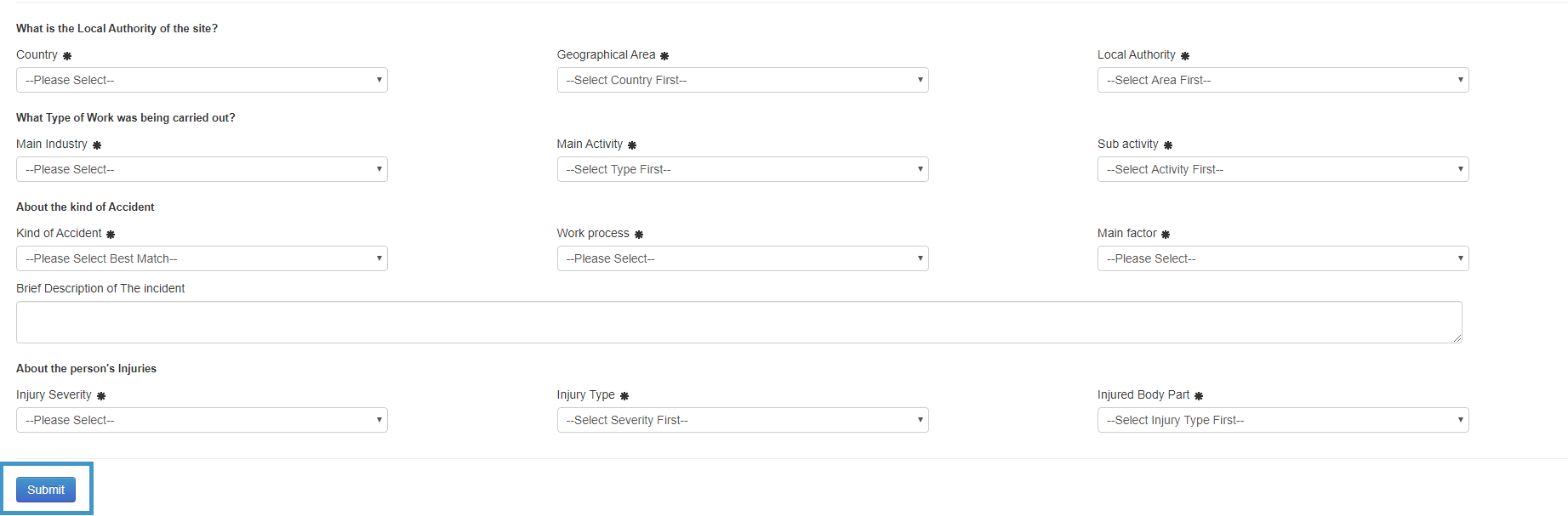Click the 'What Type of Work' heading

click(x=126, y=117)
